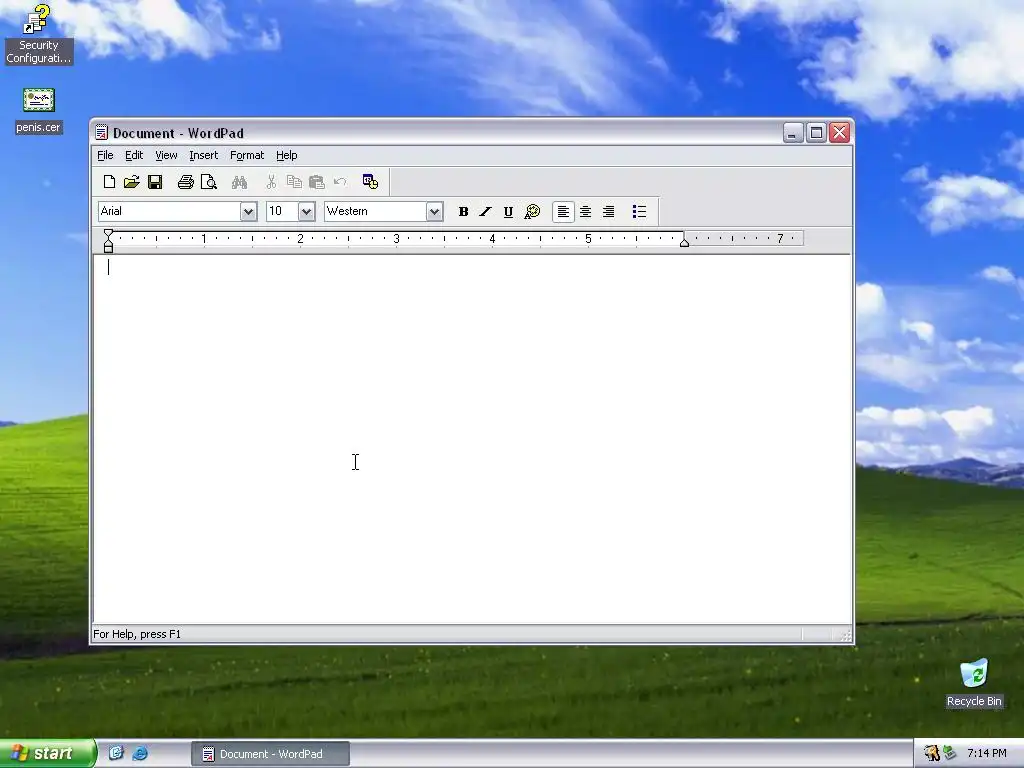Select Security Configuration desktop shortcut
This screenshot has height=768, width=1024.
point(39,34)
